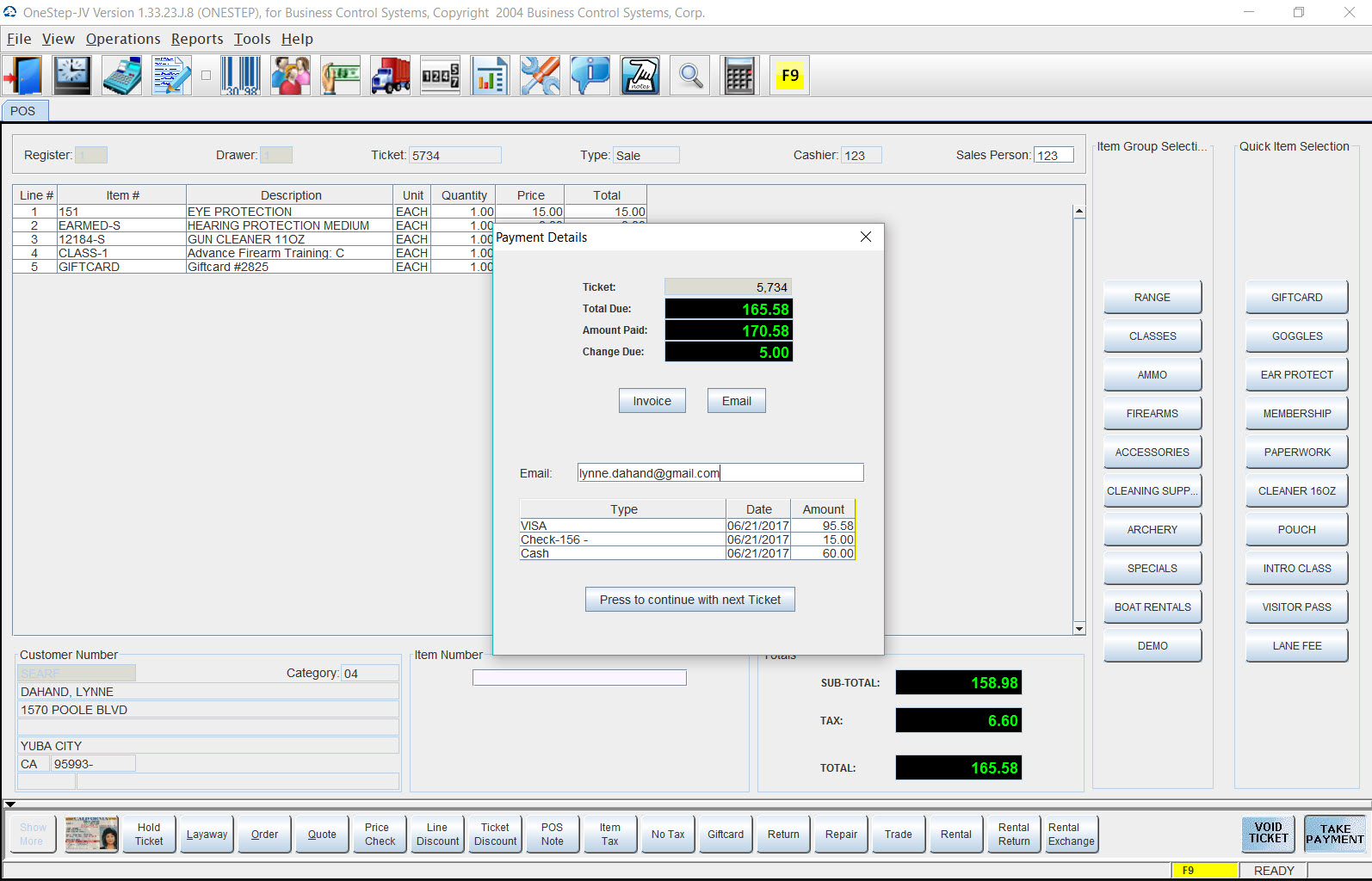Click the calculator toolbar icon
Image resolution: width=1372 pixels, height=881 pixels.
coord(739,76)
